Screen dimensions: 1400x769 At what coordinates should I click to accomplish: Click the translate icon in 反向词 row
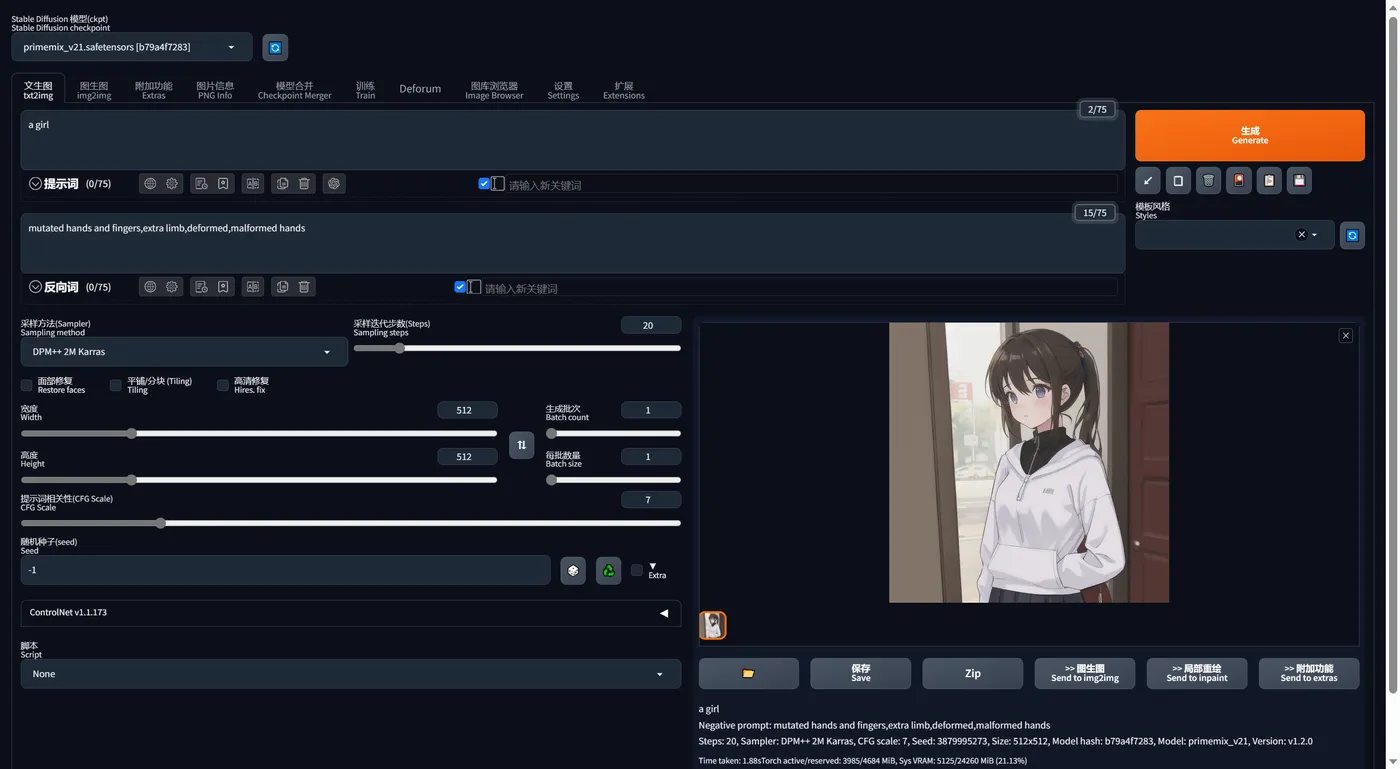[x=253, y=287]
